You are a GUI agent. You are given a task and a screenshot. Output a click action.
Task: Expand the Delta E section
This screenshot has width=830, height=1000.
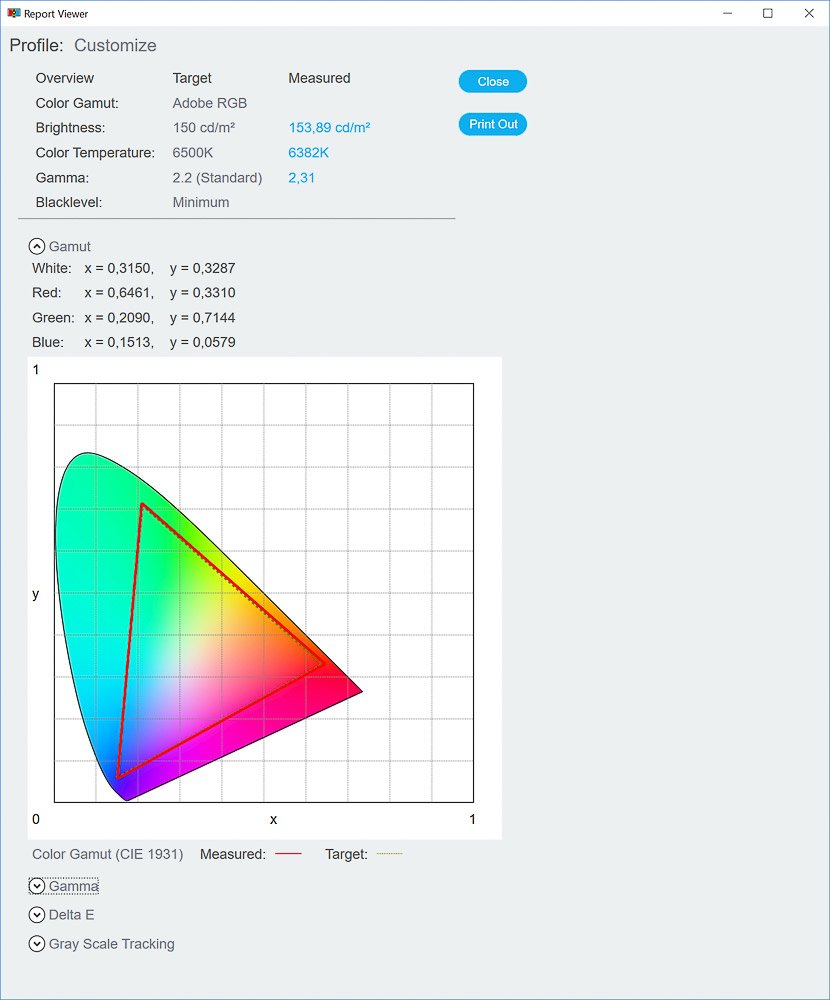(37, 915)
